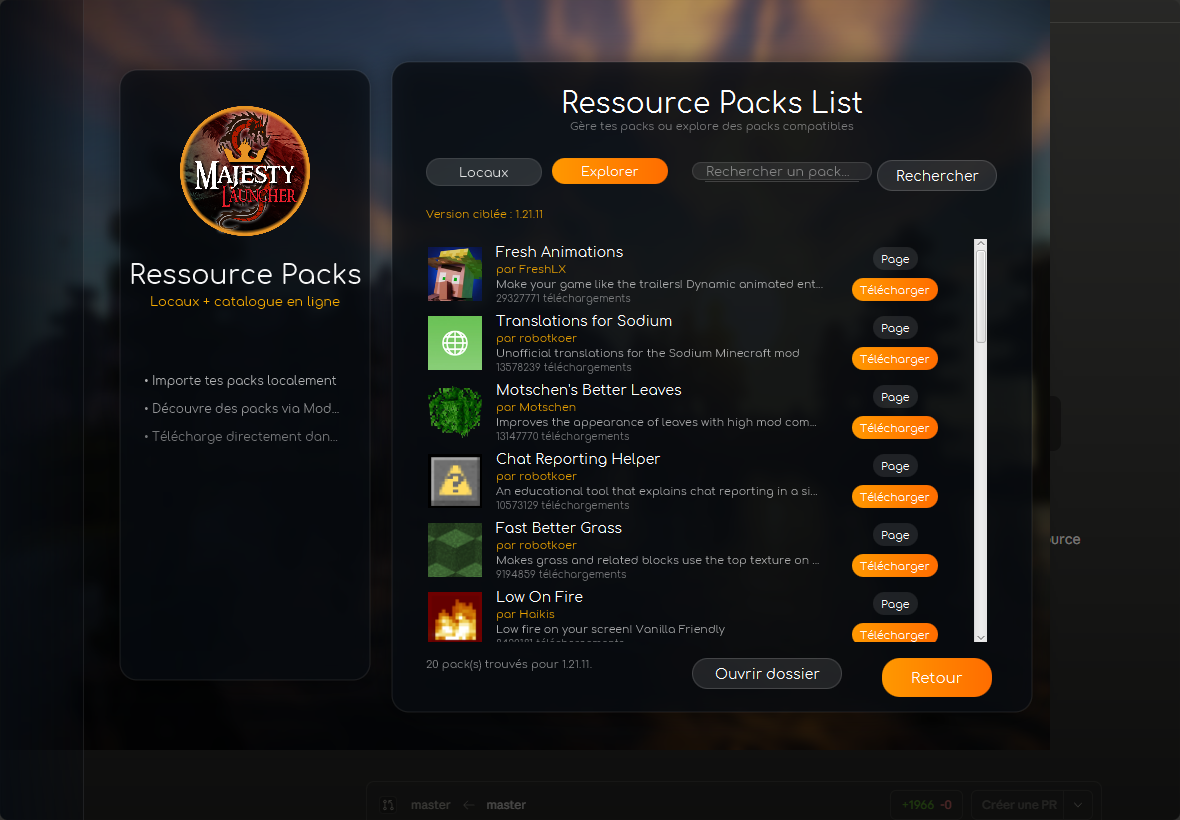Click the Rechercher button
The image size is (1180, 820).
tap(936, 175)
